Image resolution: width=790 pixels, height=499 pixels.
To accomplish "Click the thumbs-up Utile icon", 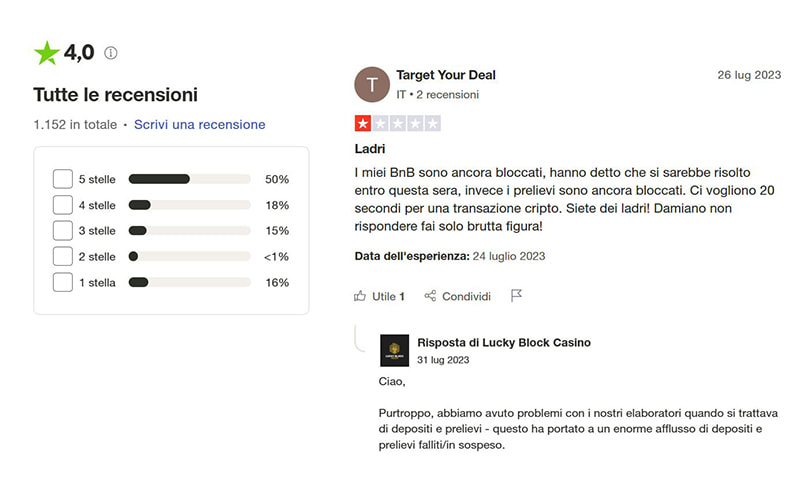I will pos(360,296).
